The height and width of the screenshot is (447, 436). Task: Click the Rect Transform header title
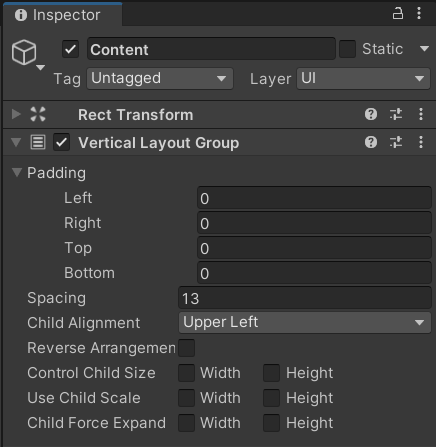(x=136, y=115)
